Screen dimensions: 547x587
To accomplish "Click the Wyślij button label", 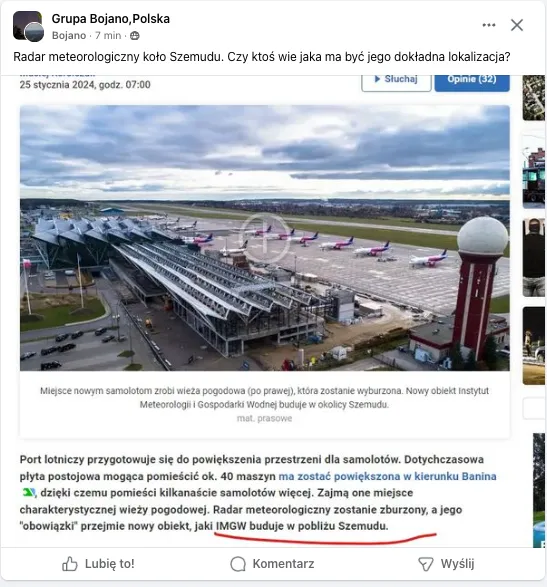I will [457, 564].
